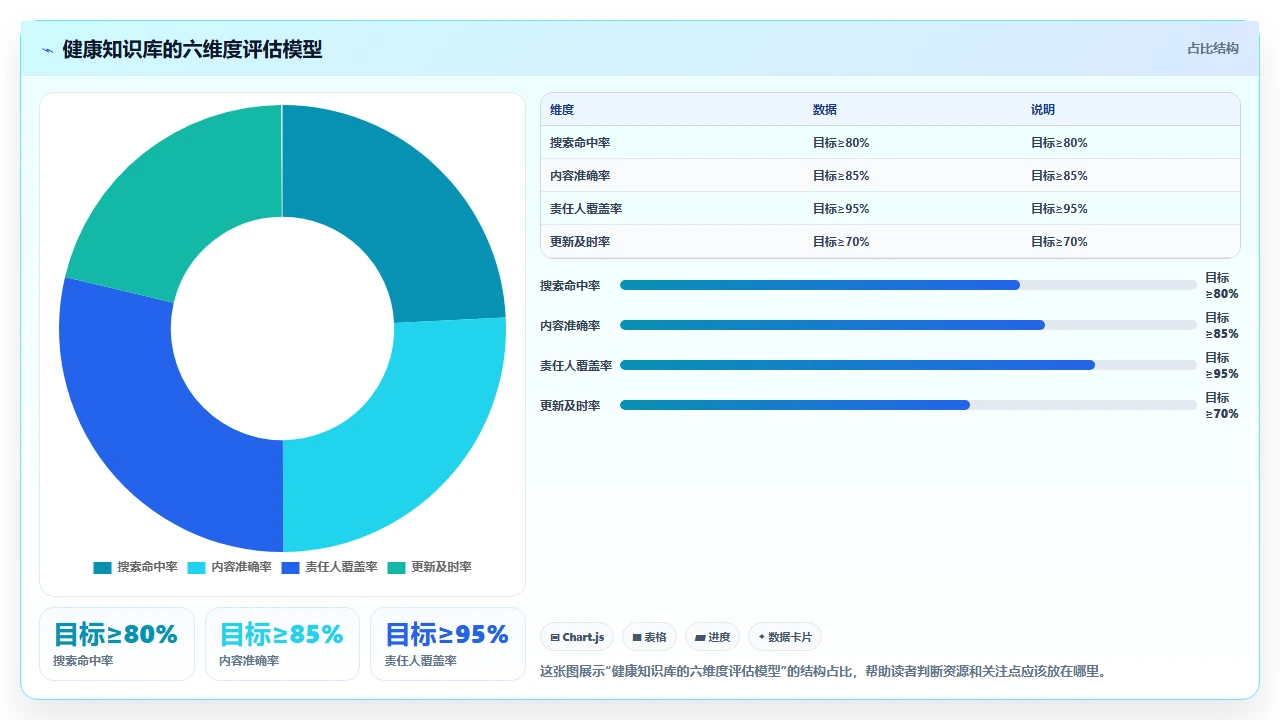Open the 目标≥85% 内容准确率 stat card

pyautogui.click(x=282, y=644)
